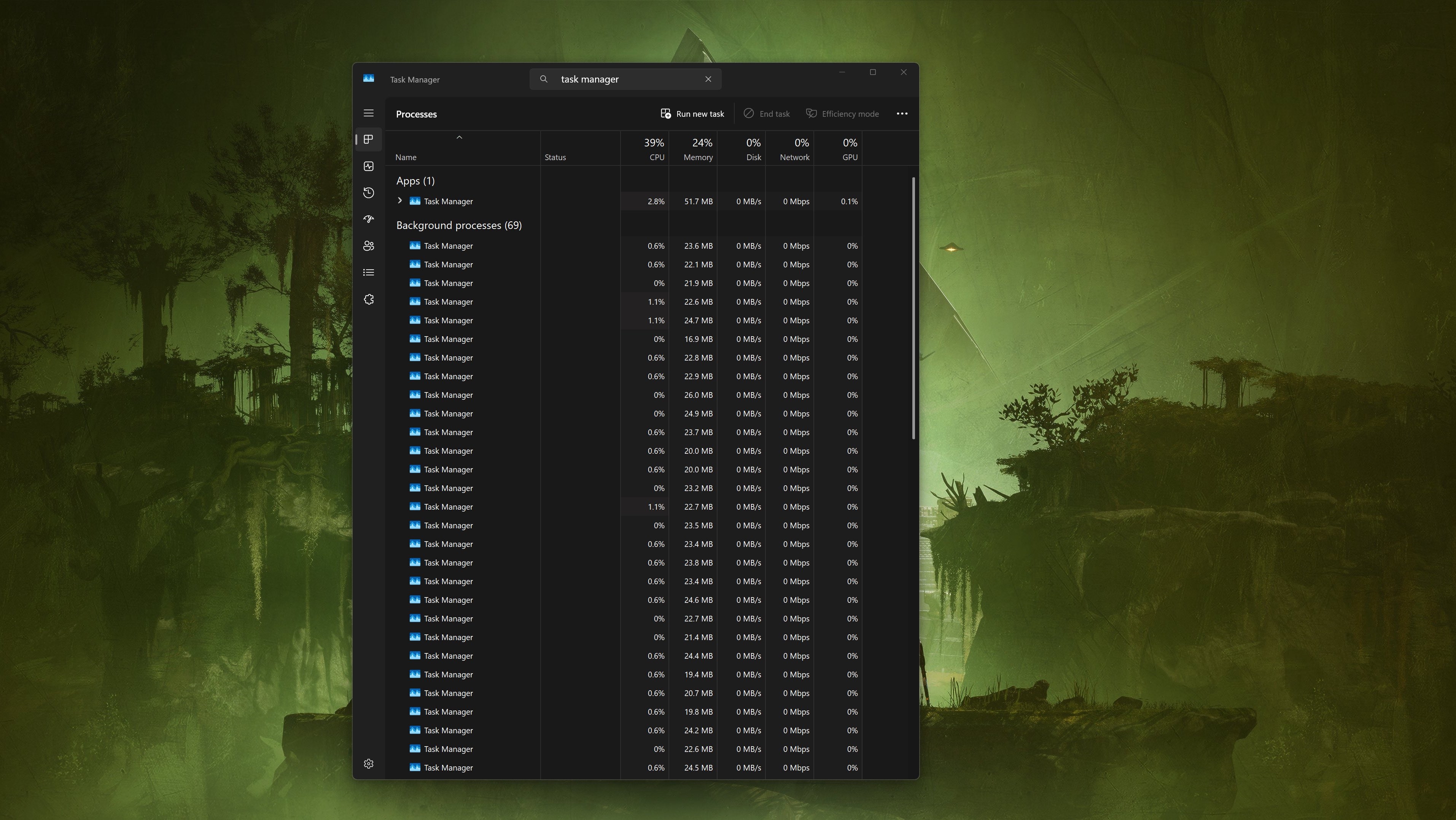The width and height of the screenshot is (1456, 820).
Task: Toggle the navigation sidebar with the hamburger icon
Action: (x=369, y=113)
